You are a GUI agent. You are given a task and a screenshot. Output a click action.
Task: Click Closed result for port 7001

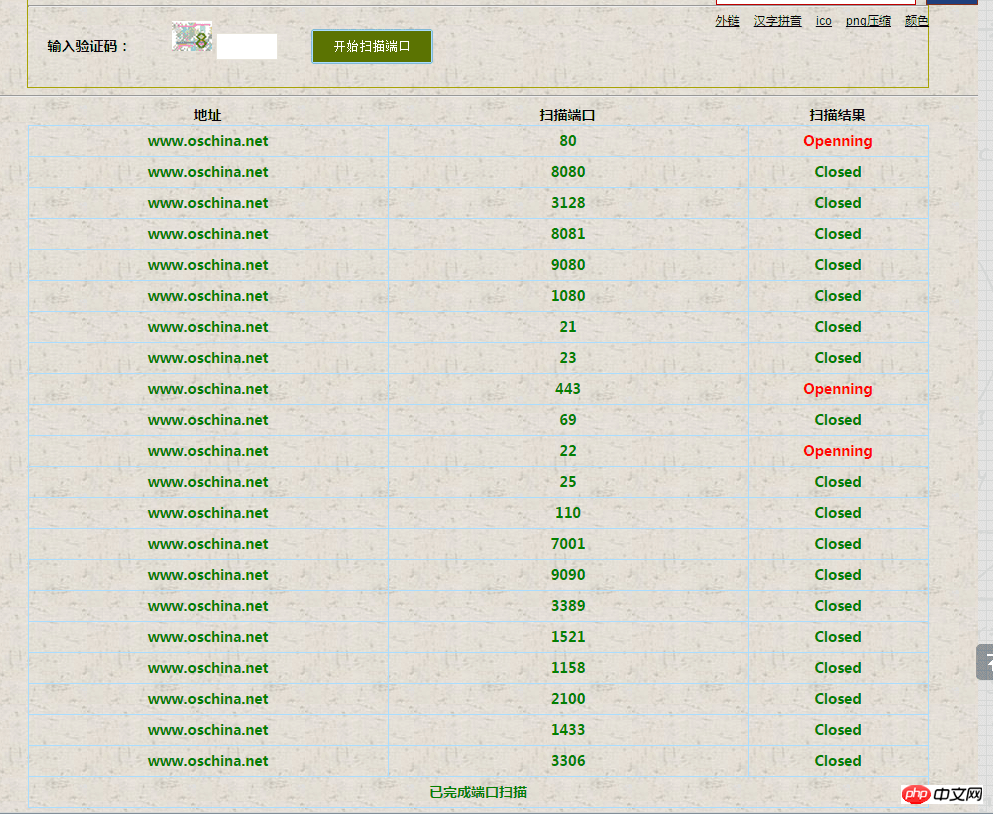838,544
